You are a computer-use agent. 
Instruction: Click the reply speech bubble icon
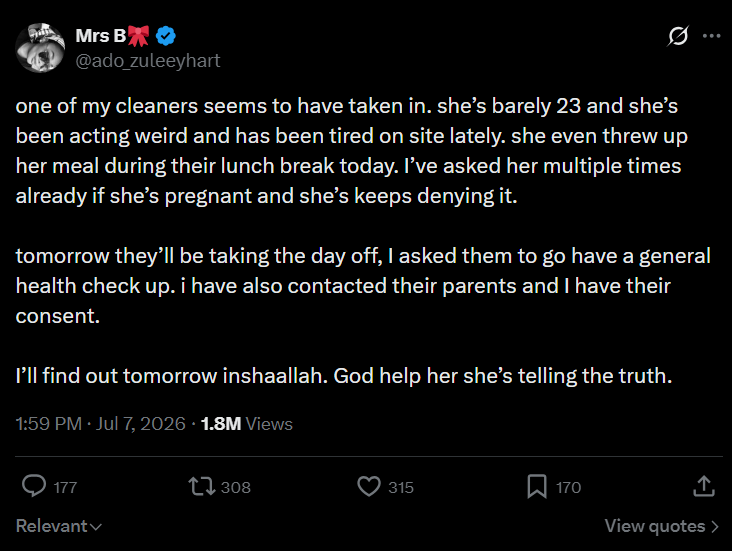[34, 486]
